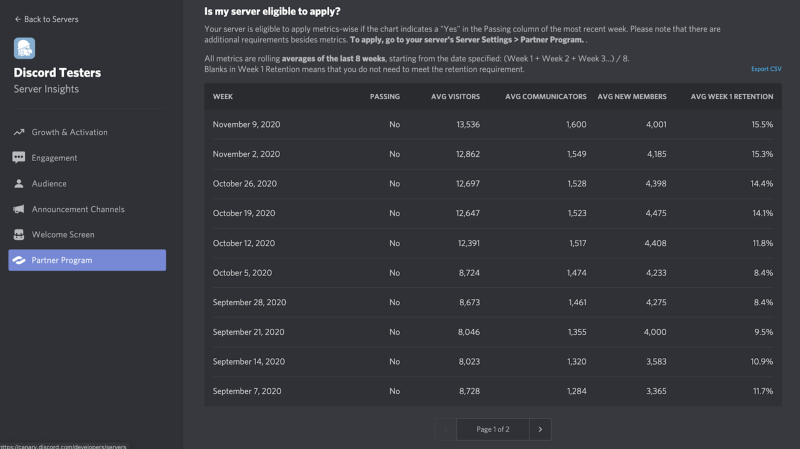Click the Avg New Members column header
This screenshot has height=449, width=800.
(632, 96)
